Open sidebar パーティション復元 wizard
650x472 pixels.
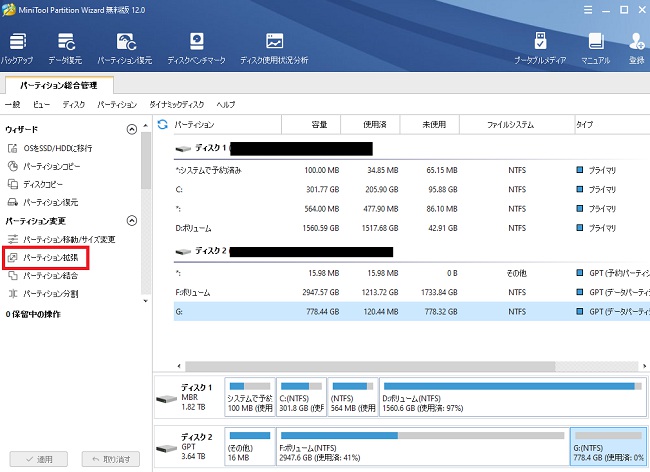tap(43, 202)
